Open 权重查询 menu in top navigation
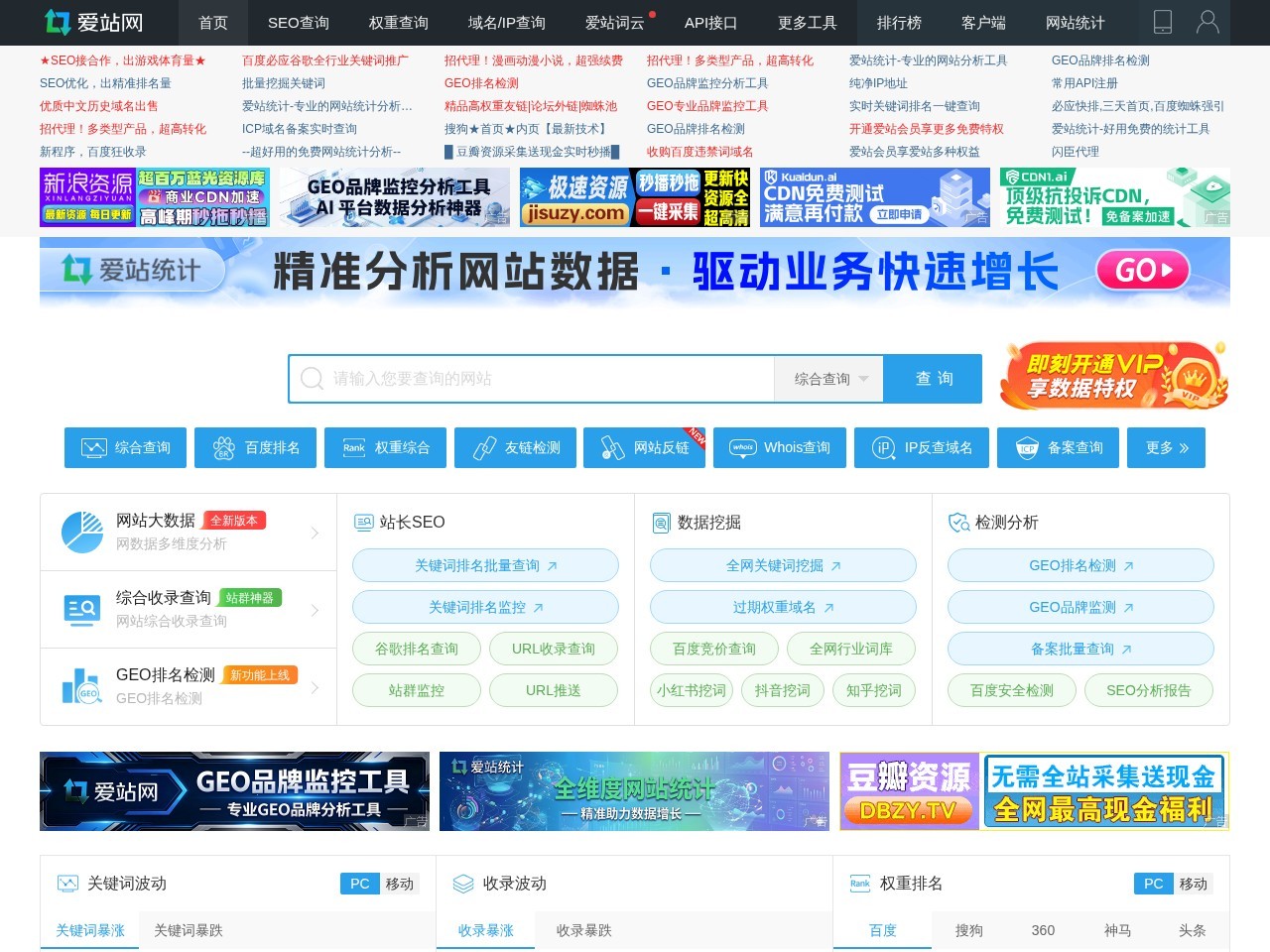The image size is (1270, 952). (x=399, y=23)
